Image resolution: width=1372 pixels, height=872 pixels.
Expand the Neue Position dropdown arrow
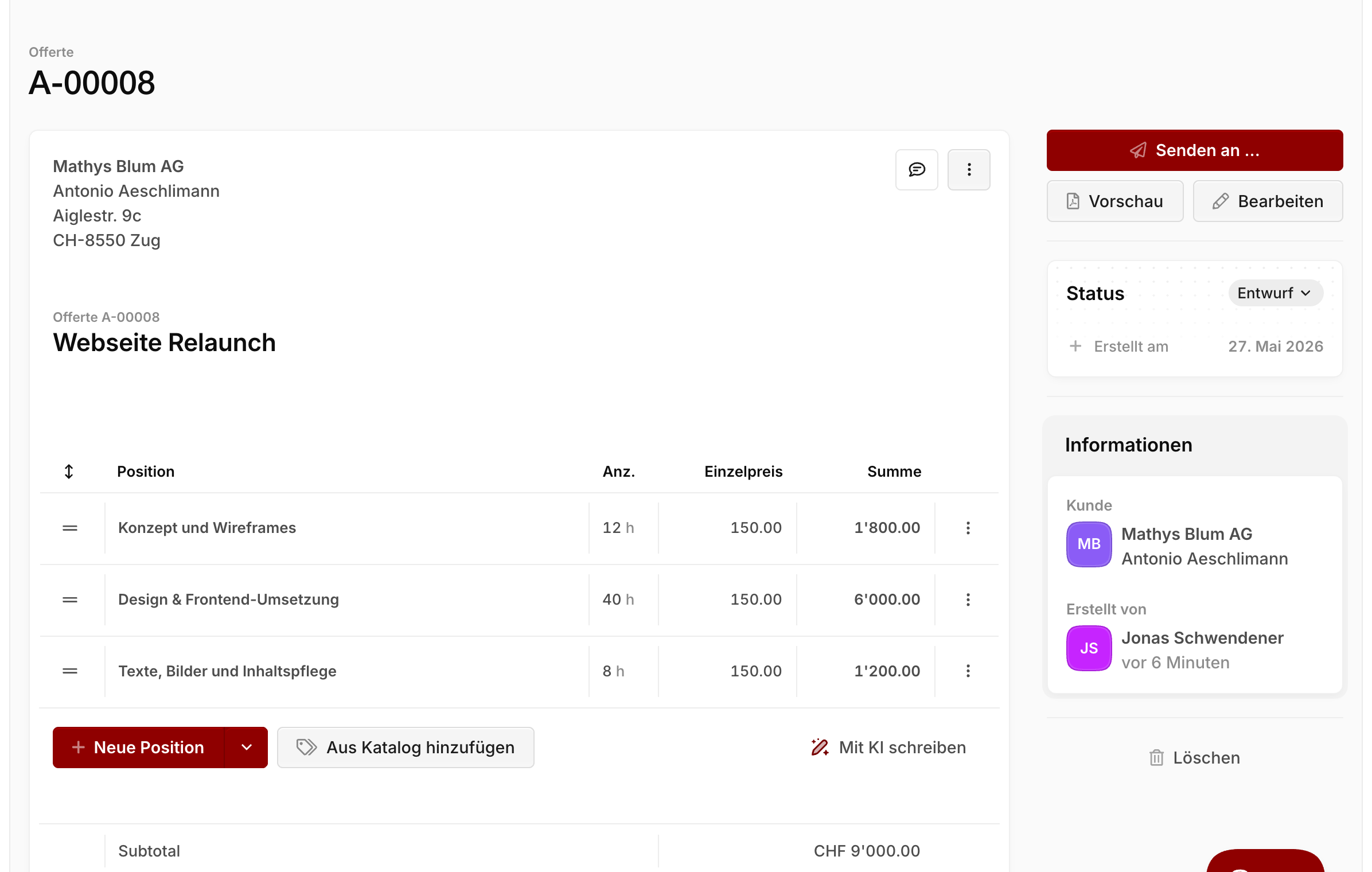coord(246,748)
